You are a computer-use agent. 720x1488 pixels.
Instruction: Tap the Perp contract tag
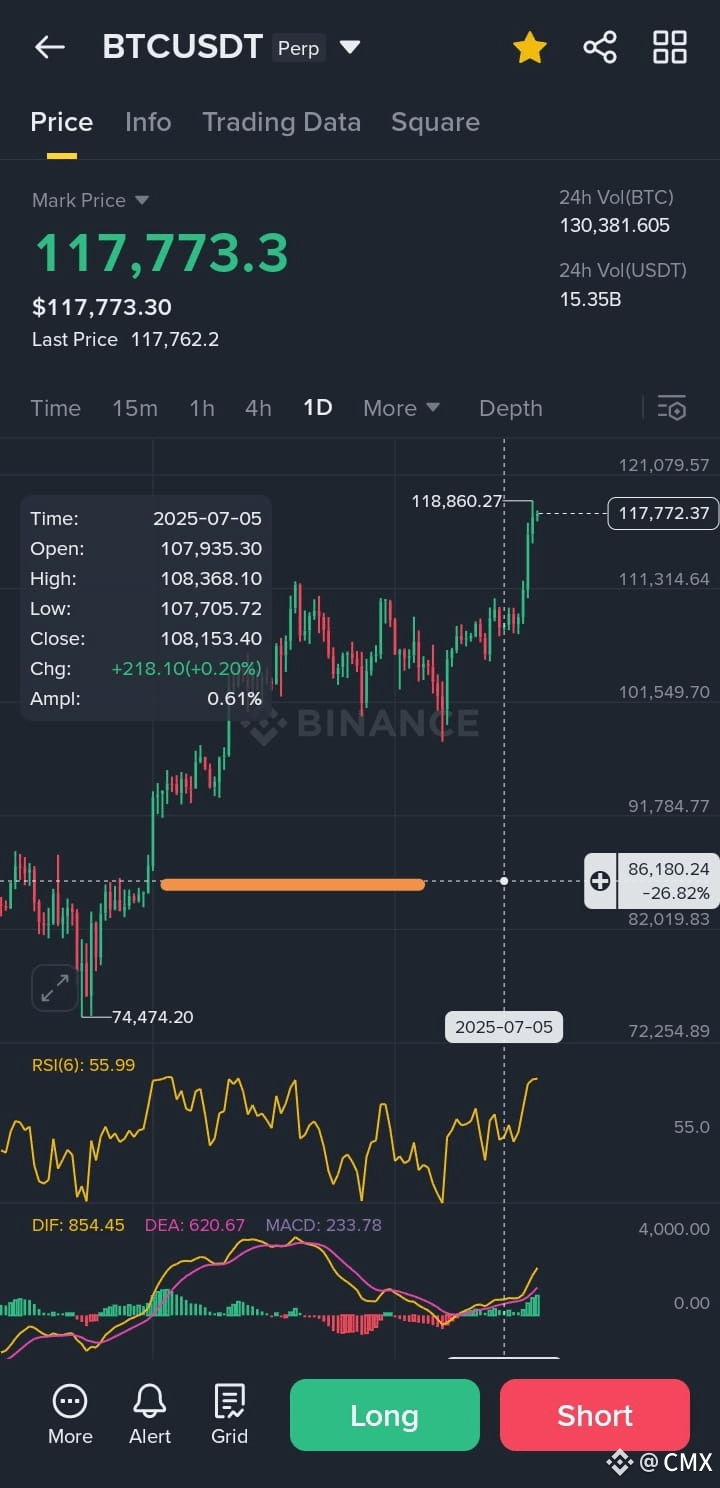pyautogui.click(x=297, y=47)
